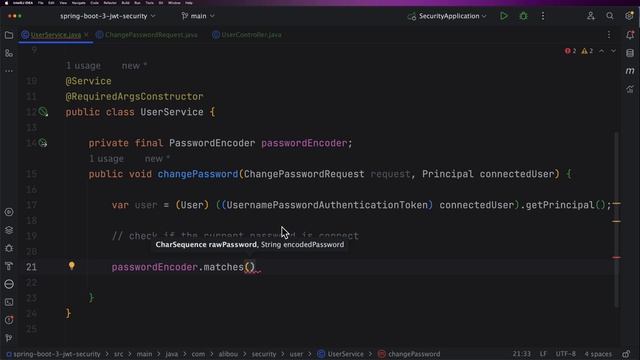The image size is (640, 360).
Task: Open the main branch dropdown
Action: (198, 16)
